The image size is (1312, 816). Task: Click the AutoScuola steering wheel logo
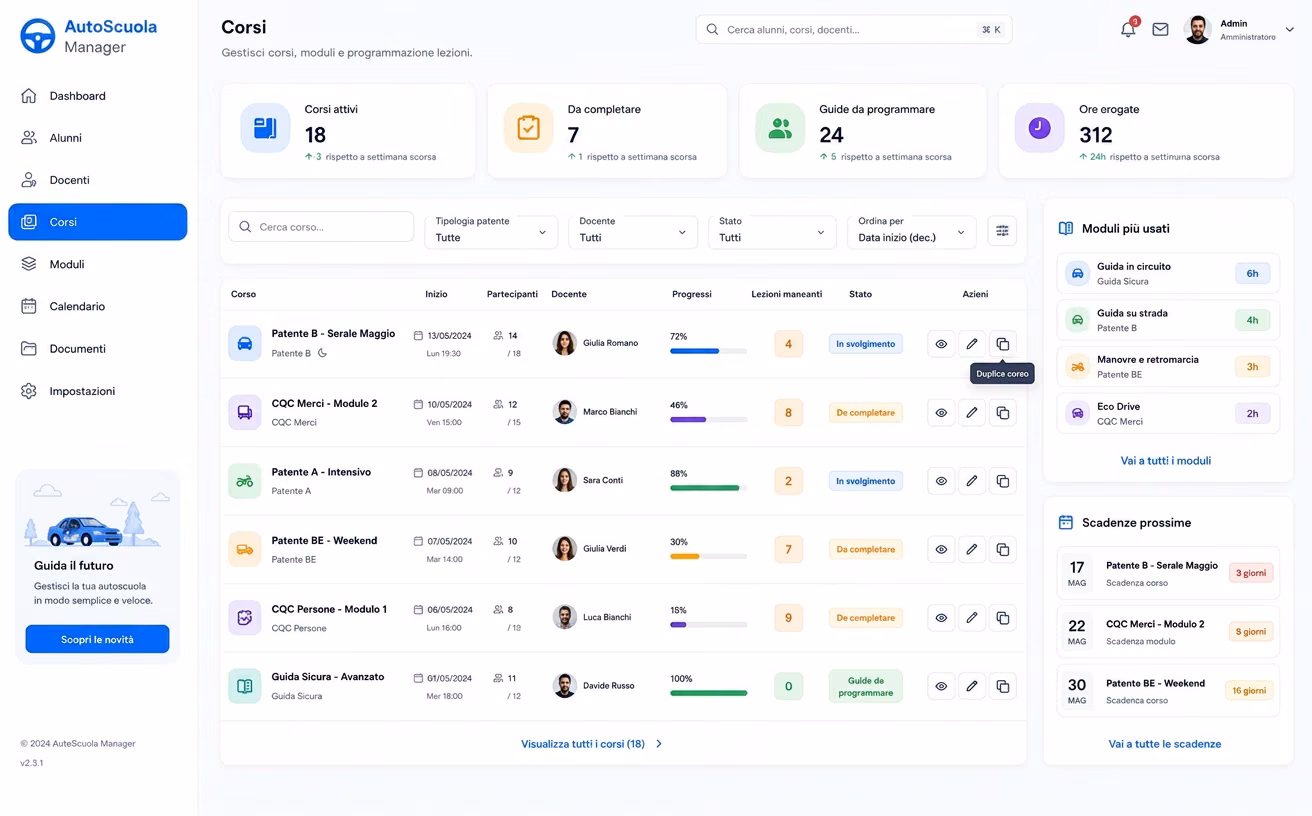pyautogui.click(x=38, y=36)
